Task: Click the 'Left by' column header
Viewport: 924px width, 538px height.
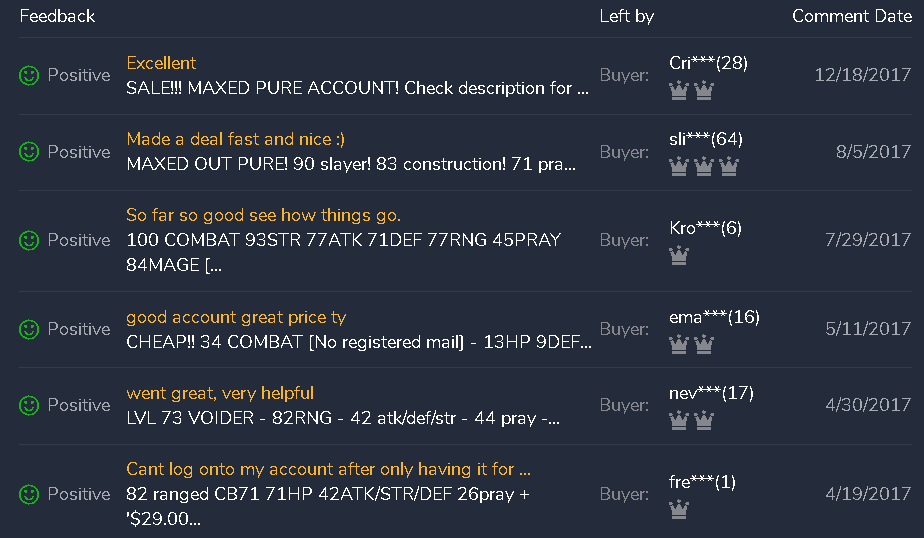Action: pos(626,16)
